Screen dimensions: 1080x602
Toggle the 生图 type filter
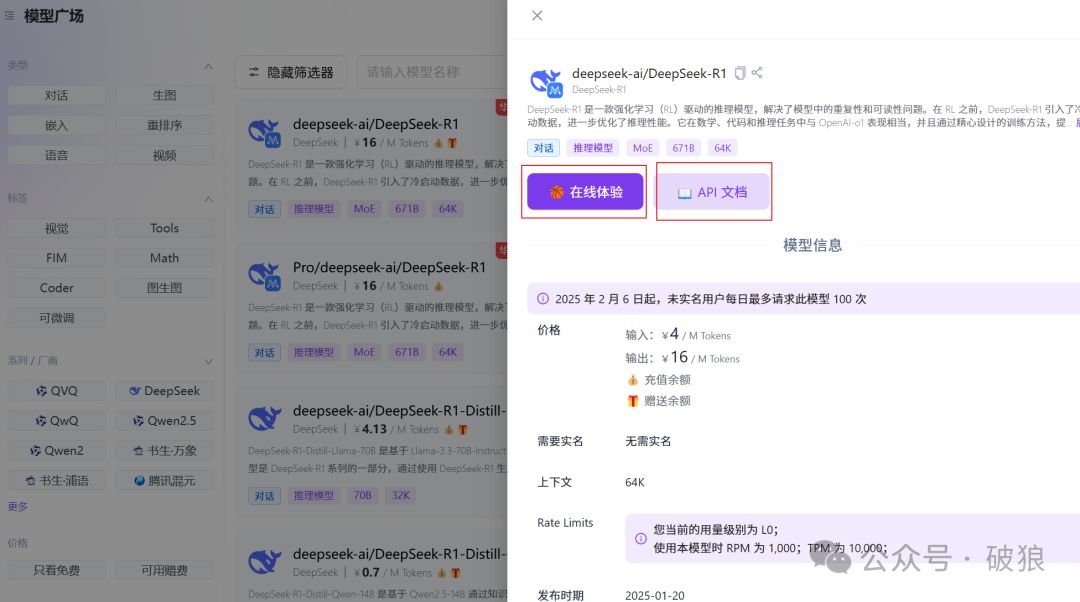click(x=165, y=95)
